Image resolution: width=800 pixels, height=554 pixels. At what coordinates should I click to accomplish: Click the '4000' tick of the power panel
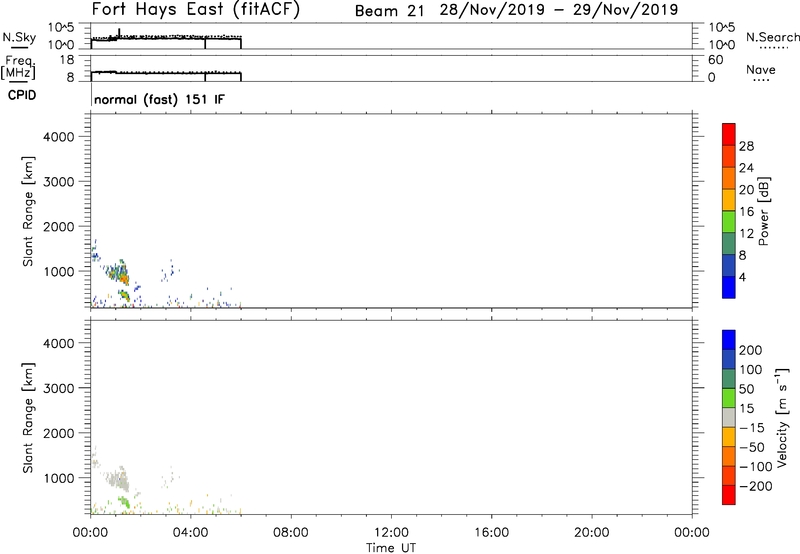point(58,137)
